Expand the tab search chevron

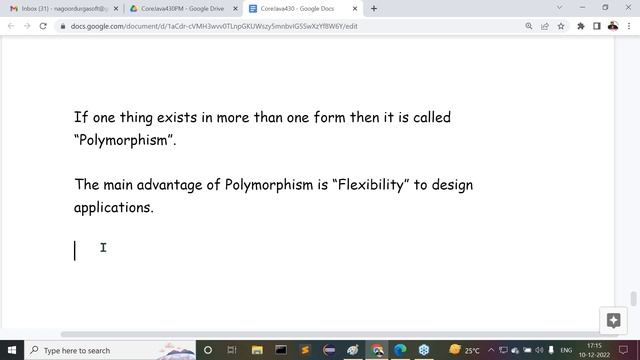(559, 7)
